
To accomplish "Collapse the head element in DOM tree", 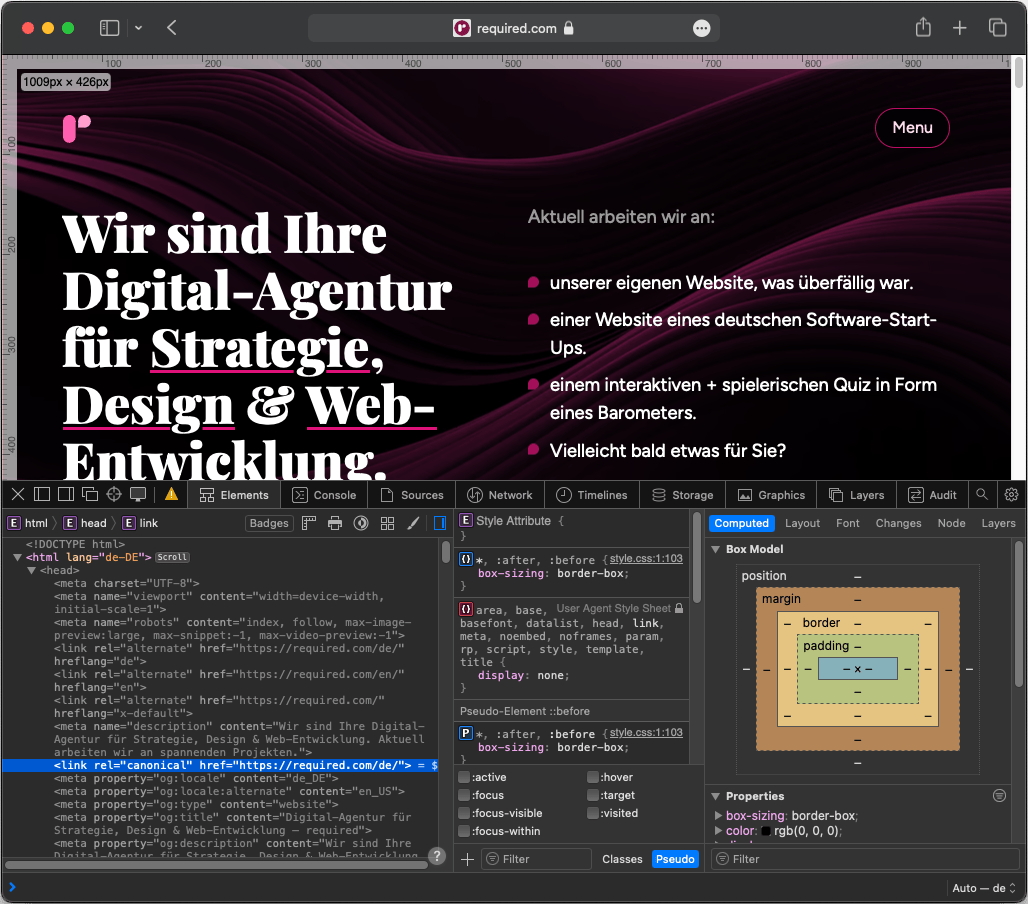I will tap(32, 570).
